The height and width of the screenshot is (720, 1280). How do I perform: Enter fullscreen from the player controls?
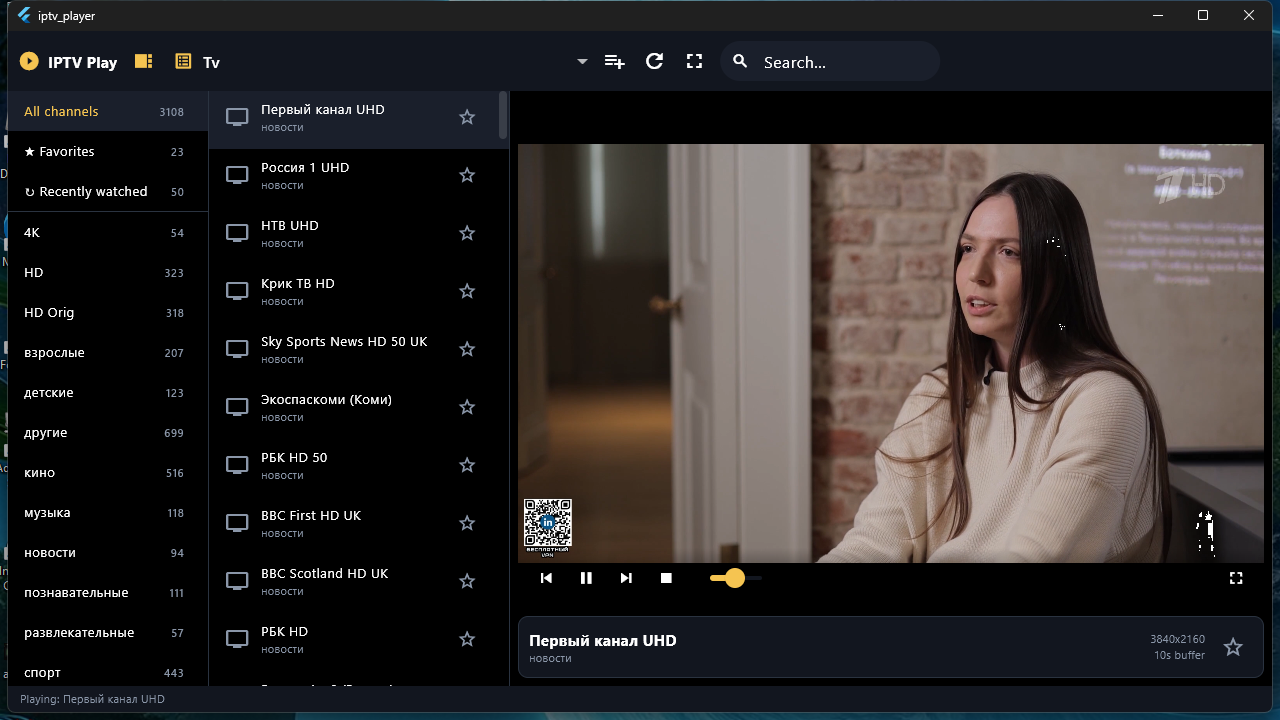pyautogui.click(x=1236, y=578)
